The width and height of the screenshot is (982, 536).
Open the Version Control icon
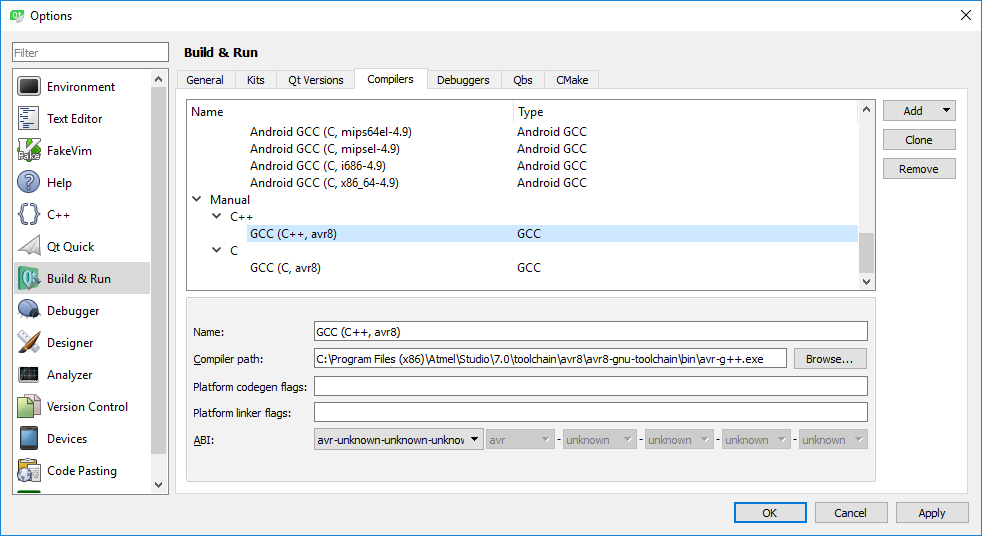29,407
